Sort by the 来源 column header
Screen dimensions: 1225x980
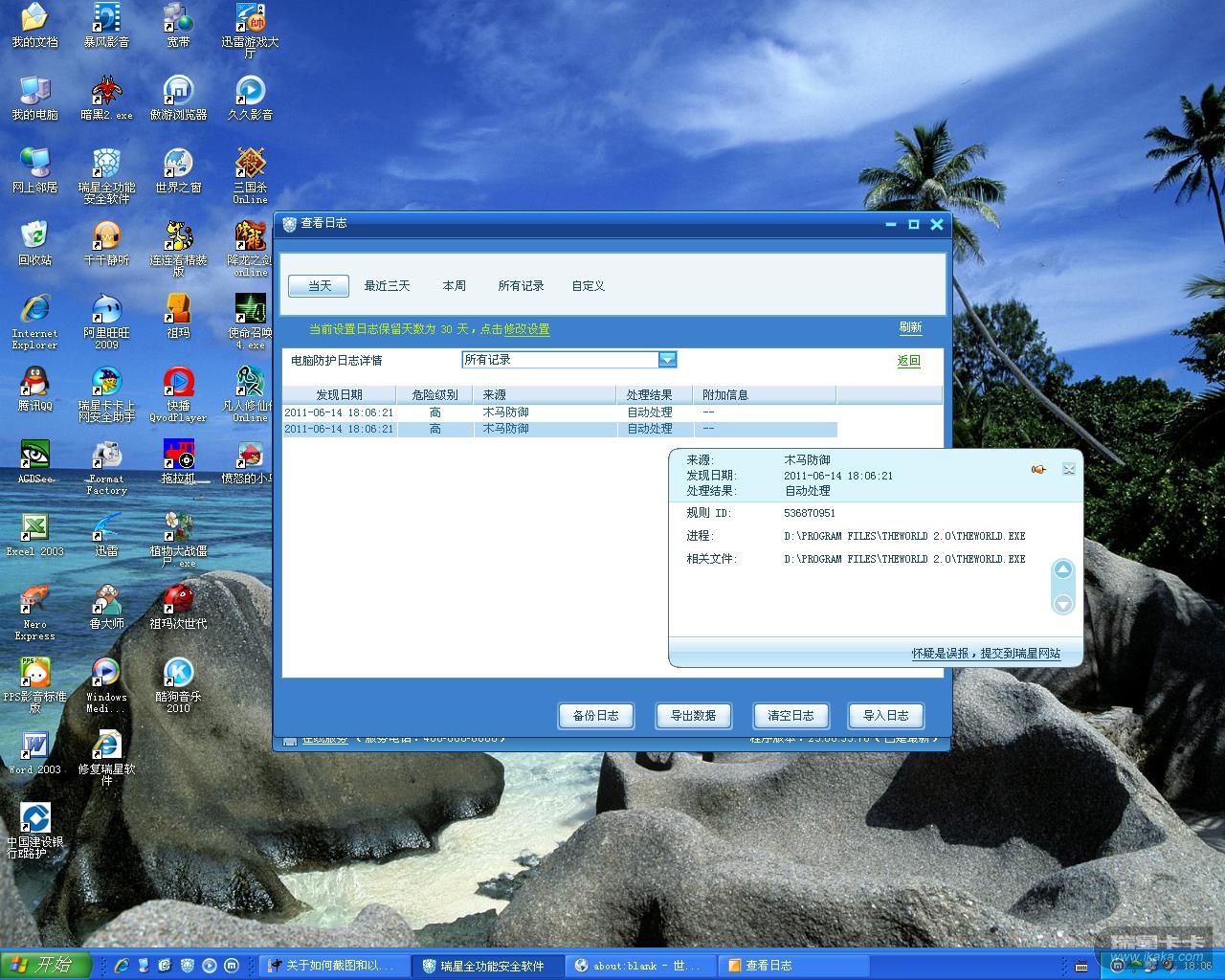point(545,395)
